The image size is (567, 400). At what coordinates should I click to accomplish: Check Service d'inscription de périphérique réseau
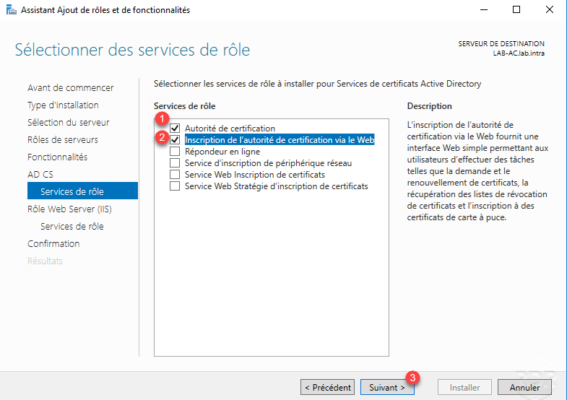pos(175,163)
